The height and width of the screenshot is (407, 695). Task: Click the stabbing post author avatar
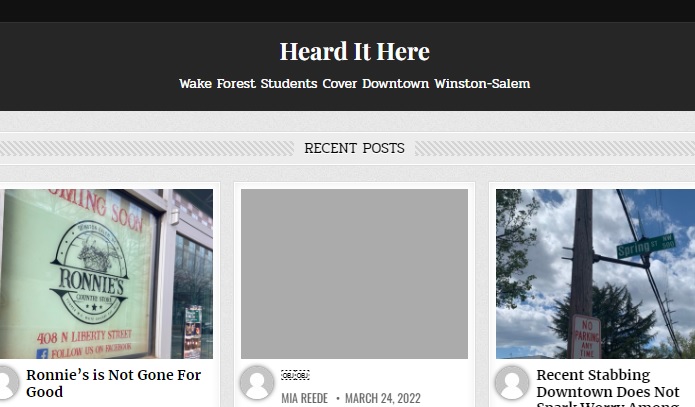coord(512,383)
